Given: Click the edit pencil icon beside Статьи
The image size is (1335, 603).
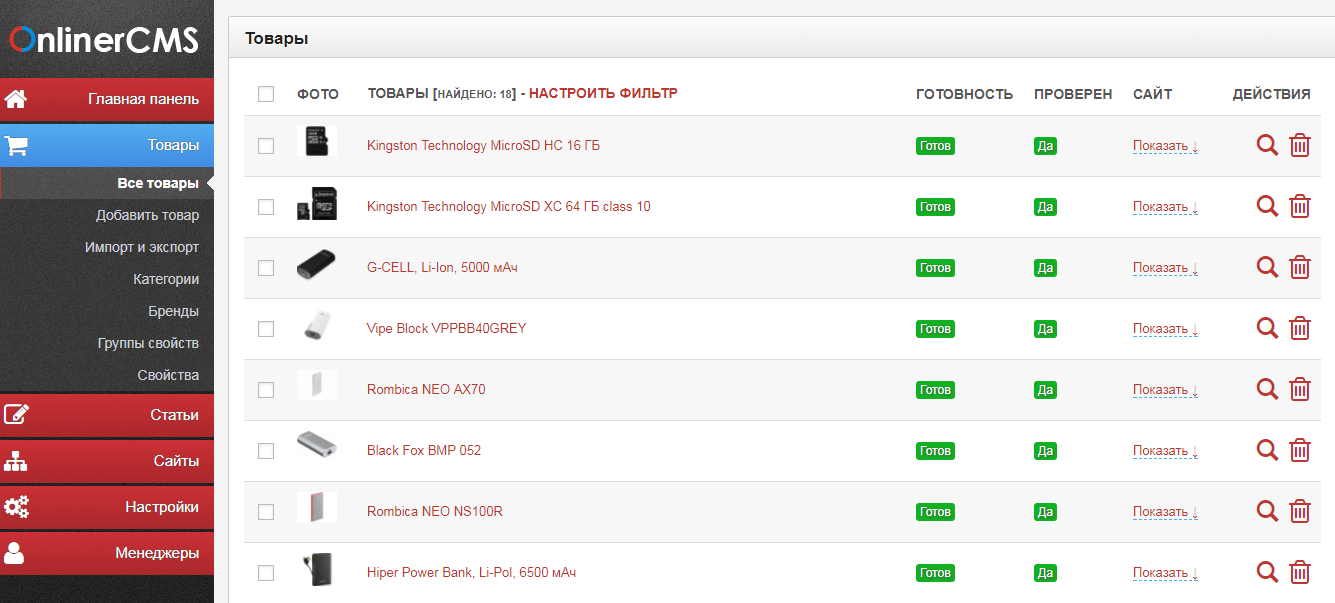Looking at the screenshot, I should [x=16, y=414].
